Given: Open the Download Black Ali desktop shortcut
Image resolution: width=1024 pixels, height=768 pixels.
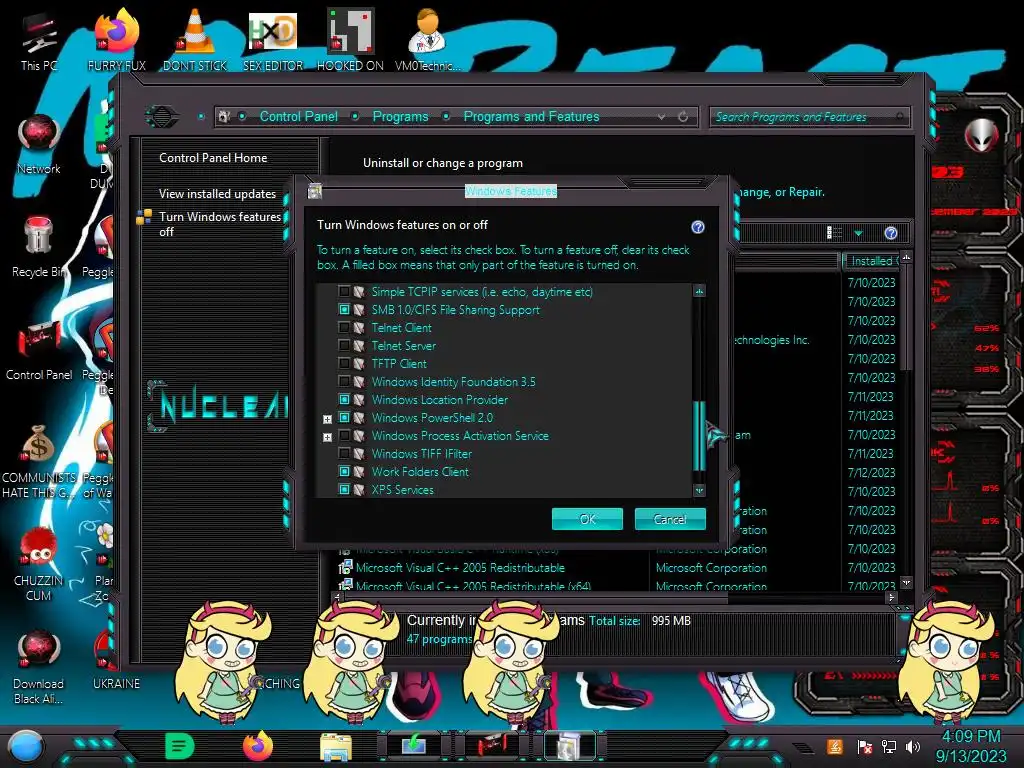Looking at the screenshot, I should 39,667.
